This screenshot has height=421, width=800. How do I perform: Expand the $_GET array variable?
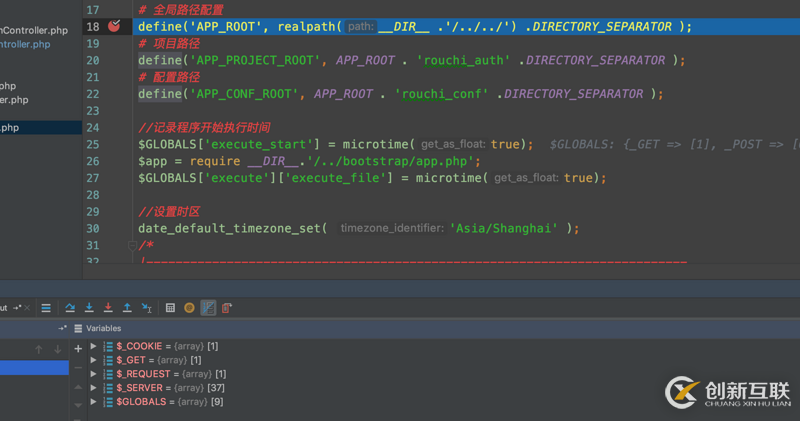pos(93,360)
